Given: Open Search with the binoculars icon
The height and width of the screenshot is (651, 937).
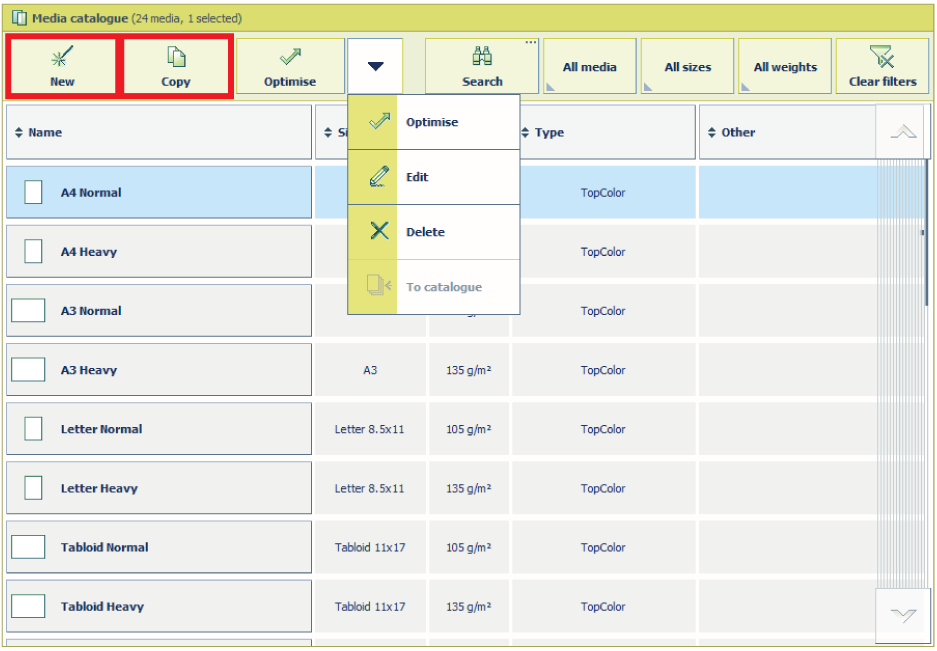Looking at the screenshot, I should [482, 57].
